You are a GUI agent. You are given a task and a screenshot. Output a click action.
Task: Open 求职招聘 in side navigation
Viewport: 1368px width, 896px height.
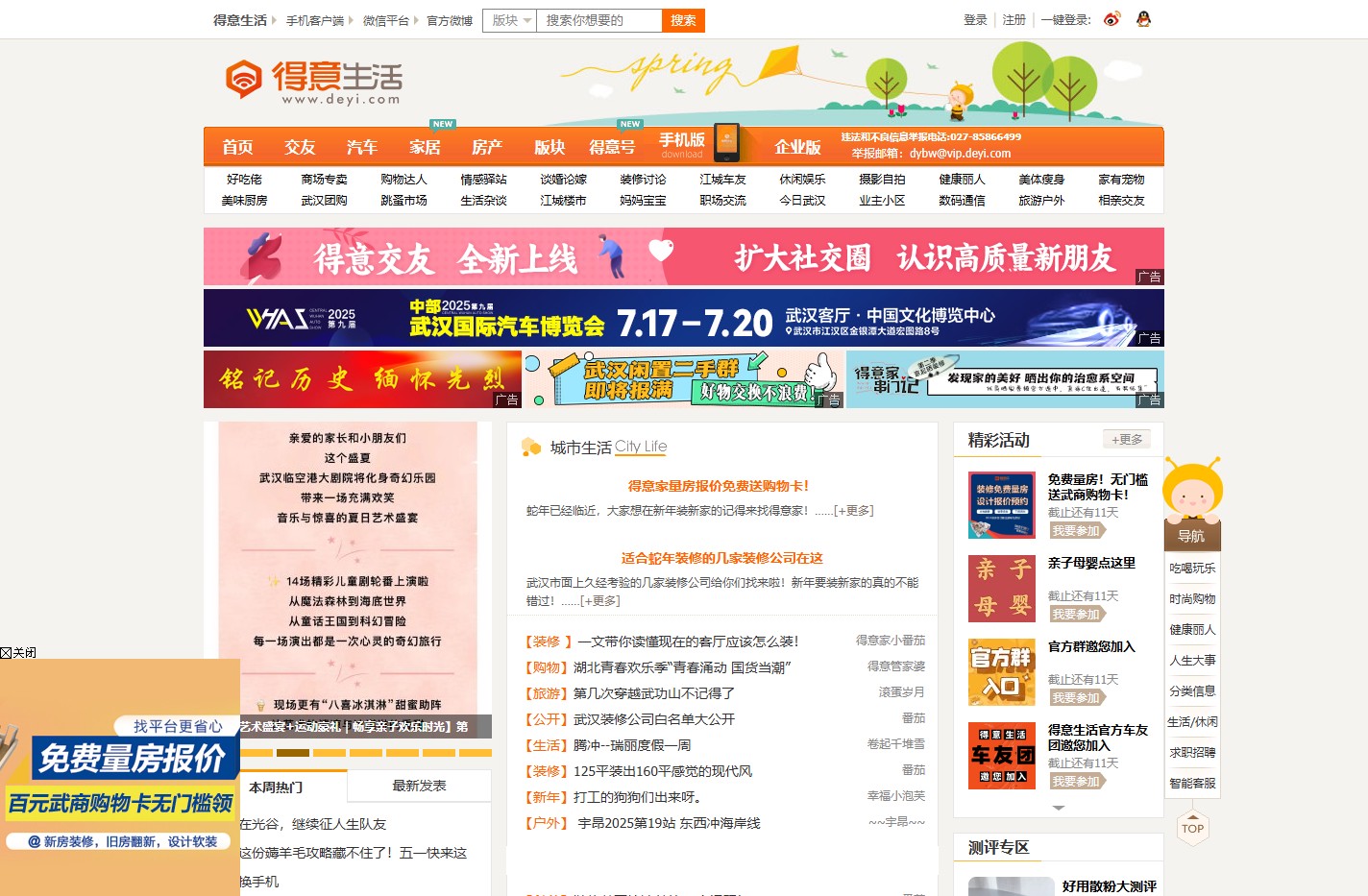1192,753
